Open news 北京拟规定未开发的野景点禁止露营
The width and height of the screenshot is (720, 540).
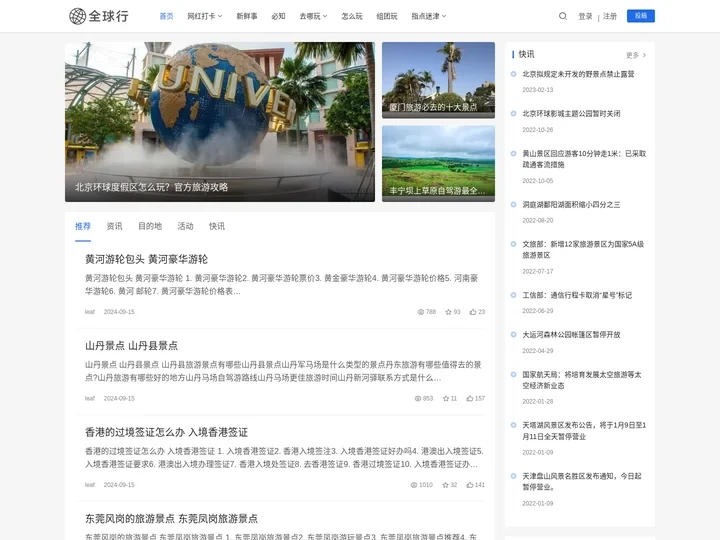coord(578,74)
